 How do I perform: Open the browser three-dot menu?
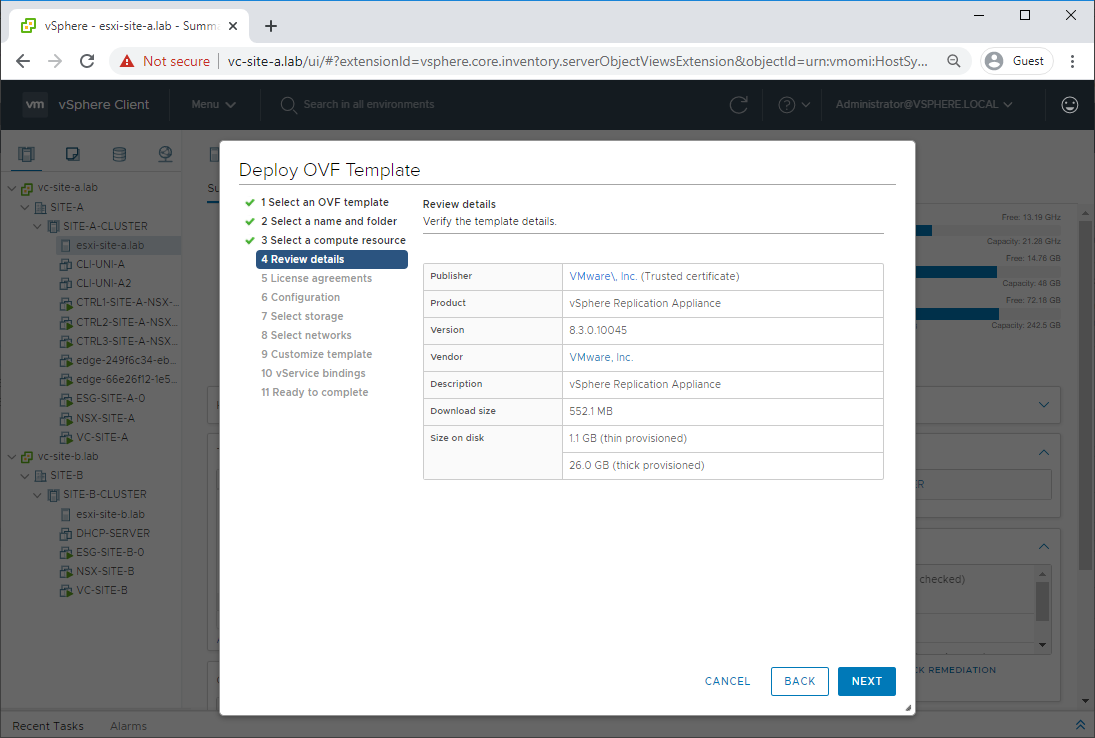coord(1072,61)
